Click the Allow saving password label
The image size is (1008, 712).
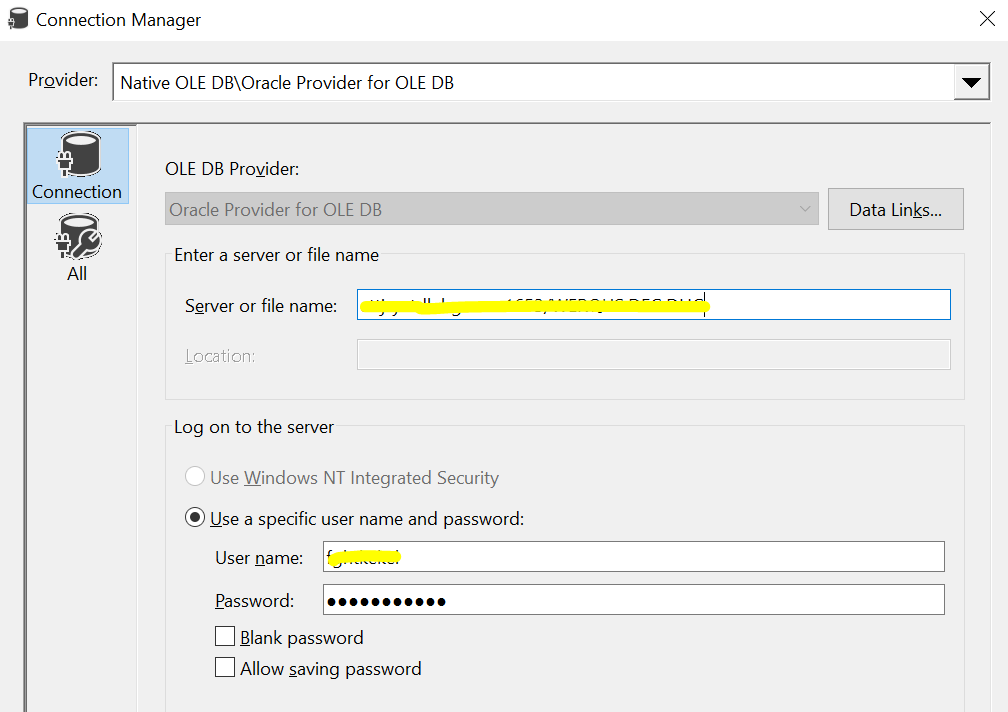coord(330,669)
